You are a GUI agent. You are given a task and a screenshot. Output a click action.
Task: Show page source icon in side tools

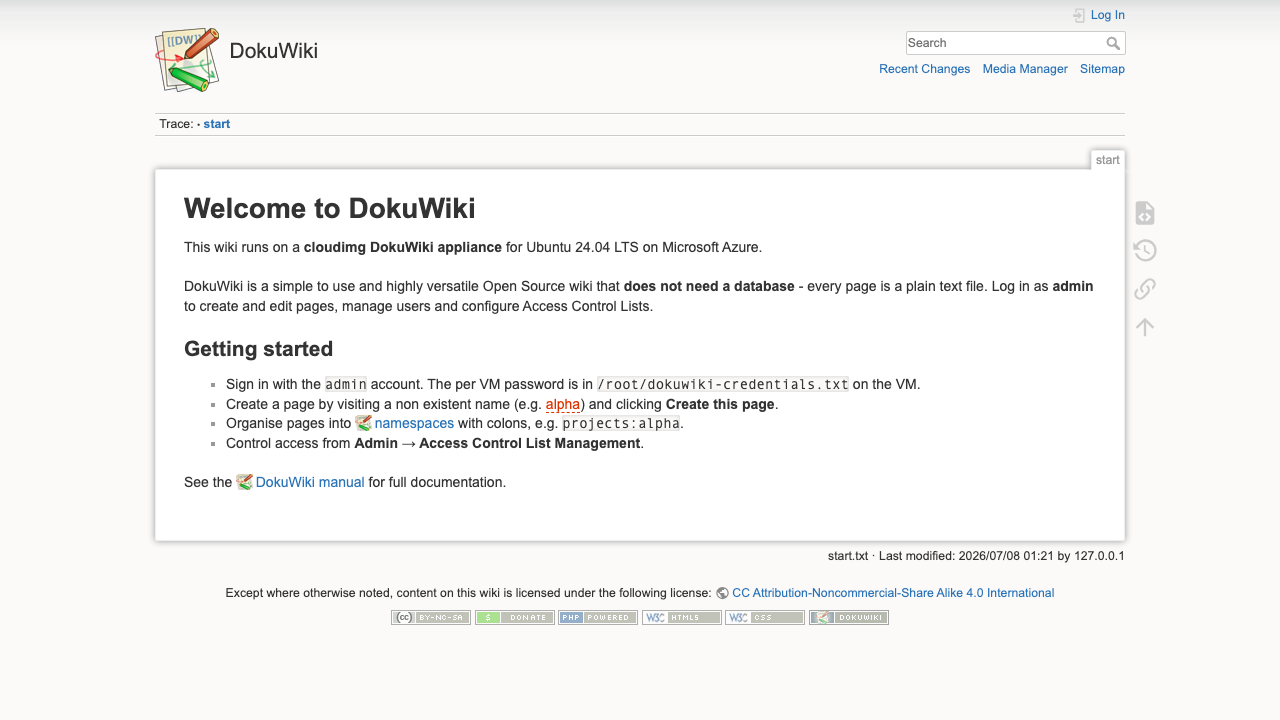[1145, 213]
